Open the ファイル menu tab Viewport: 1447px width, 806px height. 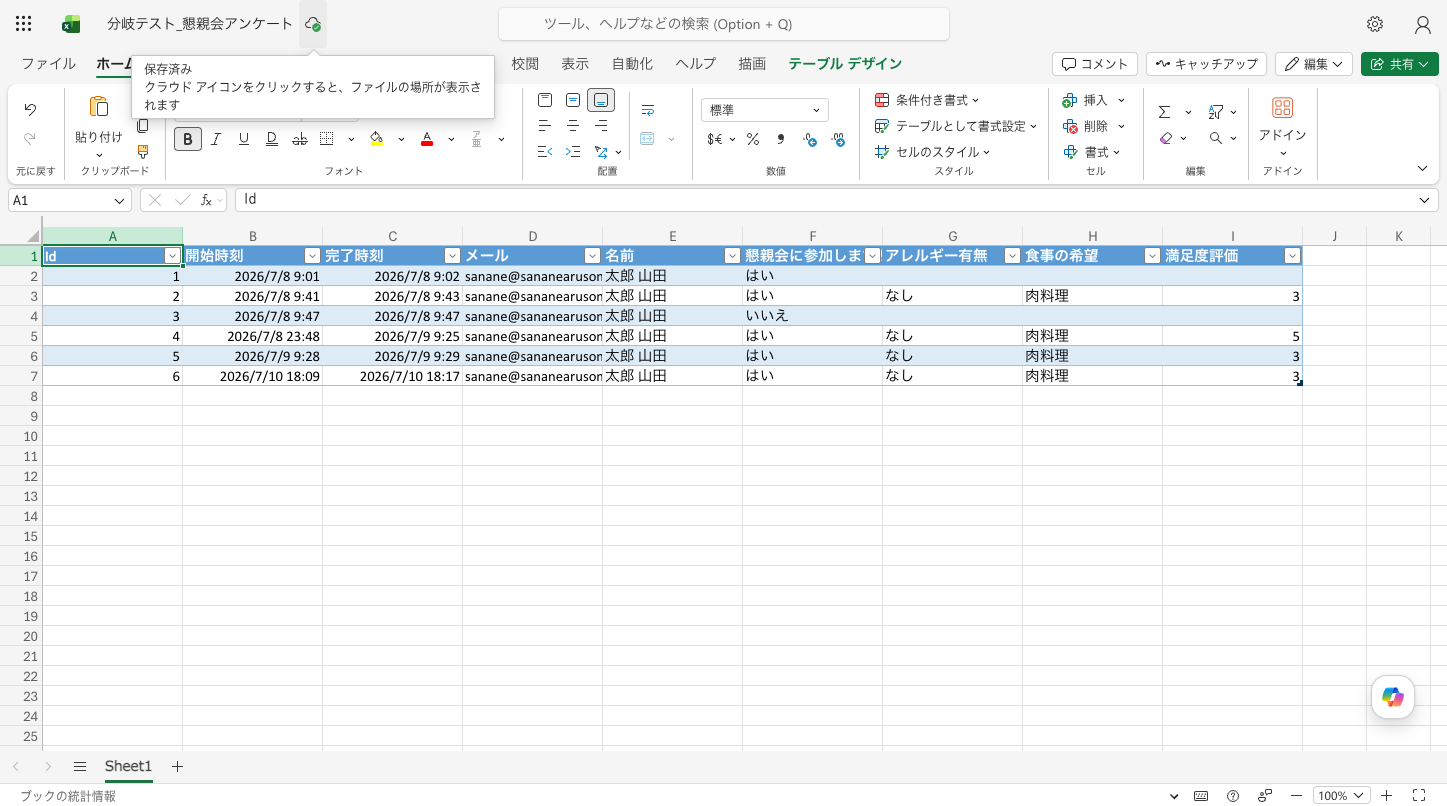point(48,64)
